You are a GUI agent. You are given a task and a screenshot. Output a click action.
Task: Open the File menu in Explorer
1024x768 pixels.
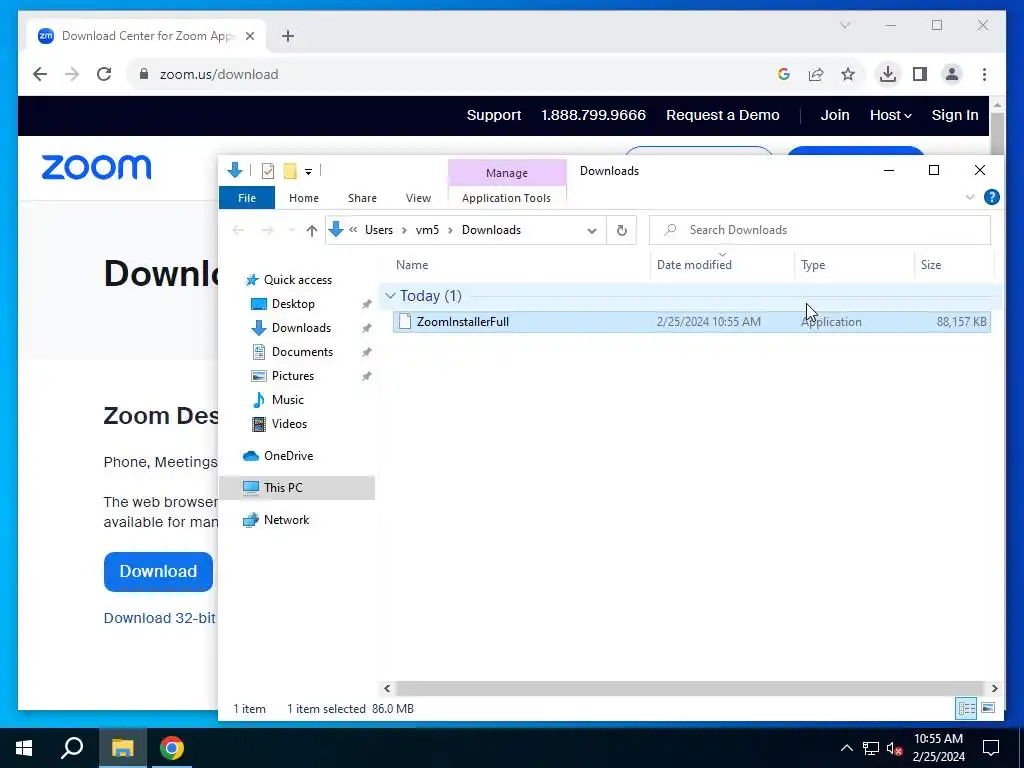(247, 198)
